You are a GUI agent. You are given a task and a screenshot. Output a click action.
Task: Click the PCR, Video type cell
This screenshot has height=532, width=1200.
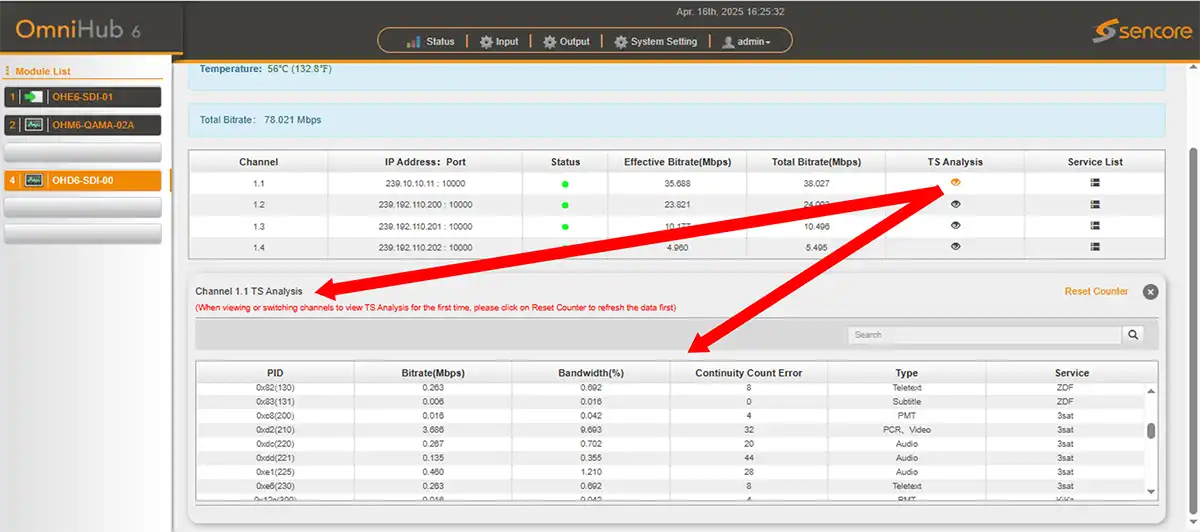click(x=907, y=430)
